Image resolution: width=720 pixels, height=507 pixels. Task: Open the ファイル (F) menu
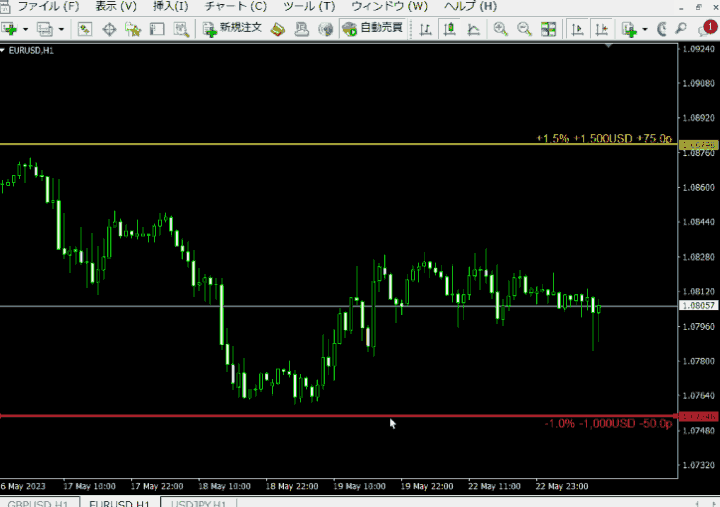coord(48,6)
